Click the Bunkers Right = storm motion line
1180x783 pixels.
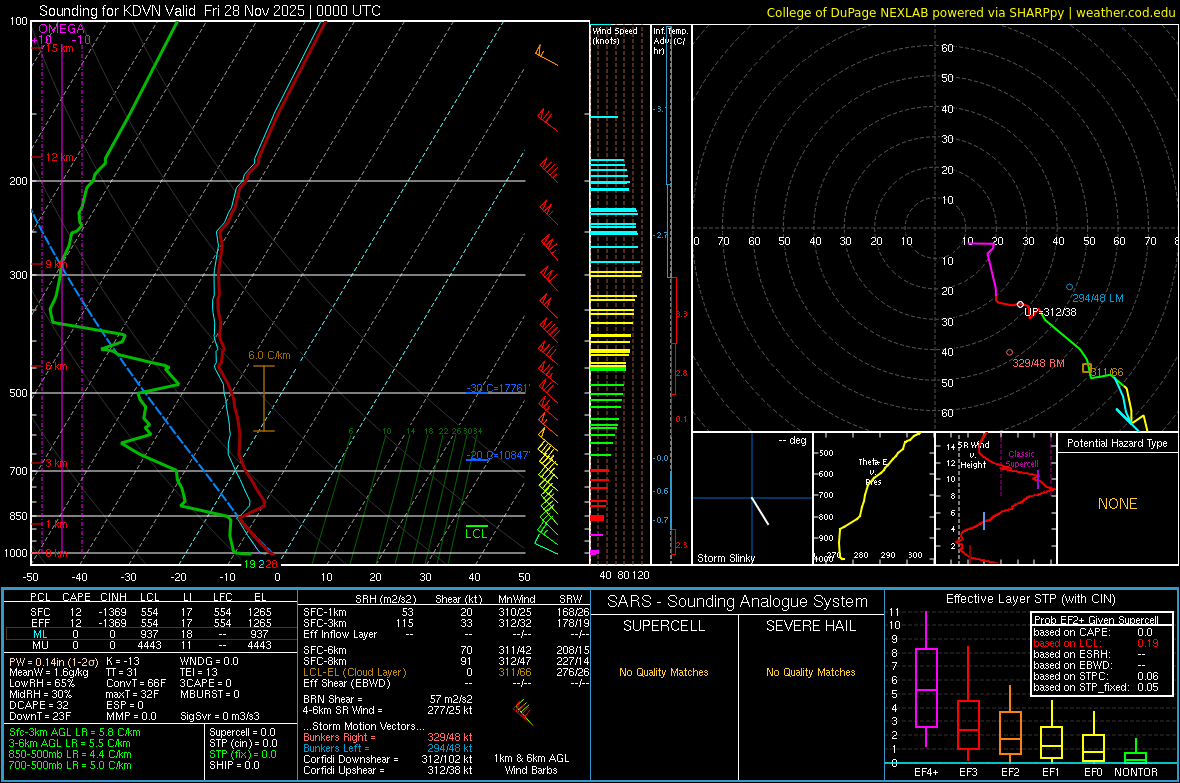(x=387, y=737)
